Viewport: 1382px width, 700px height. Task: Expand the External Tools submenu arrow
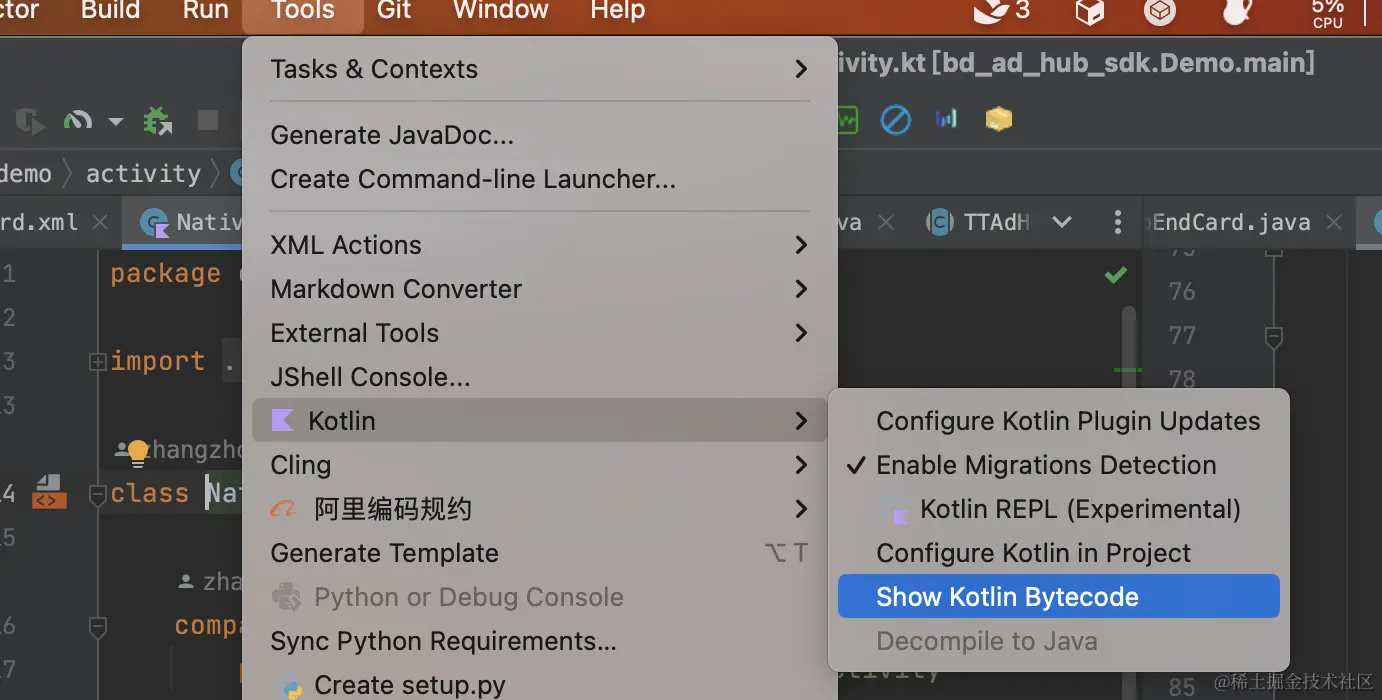click(x=801, y=333)
